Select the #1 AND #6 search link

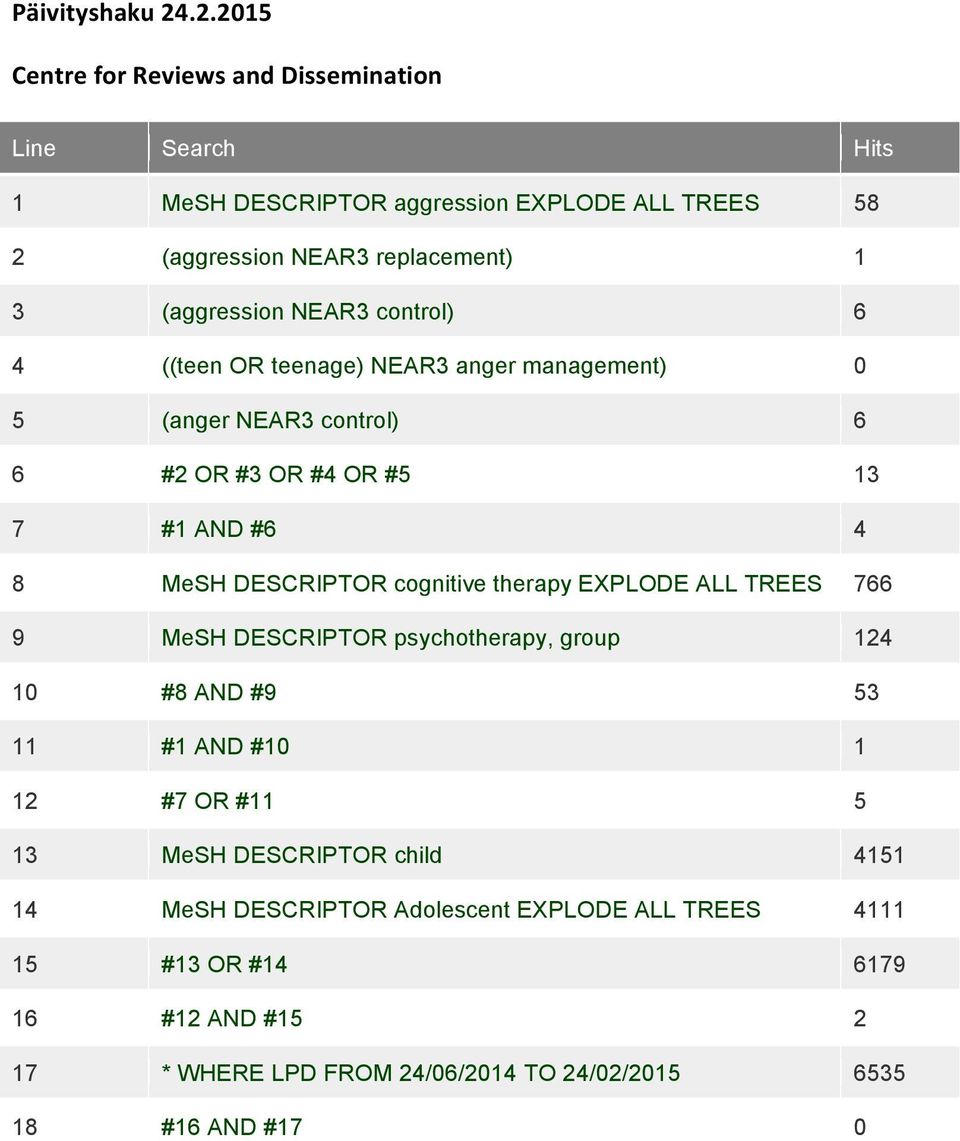coord(219,529)
